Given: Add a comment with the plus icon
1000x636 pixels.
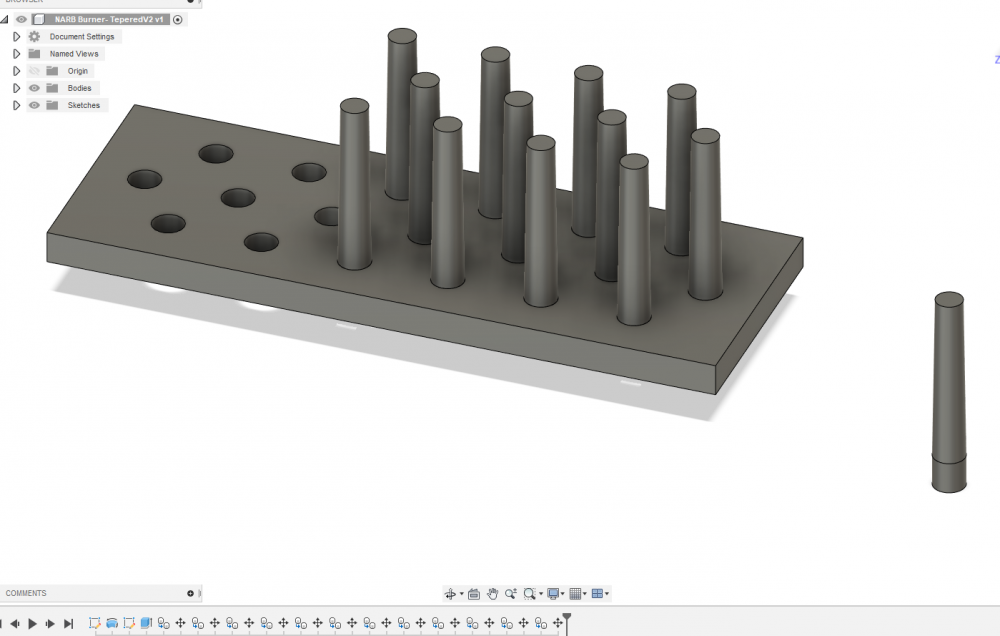Looking at the screenshot, I should tap(190, 593).
